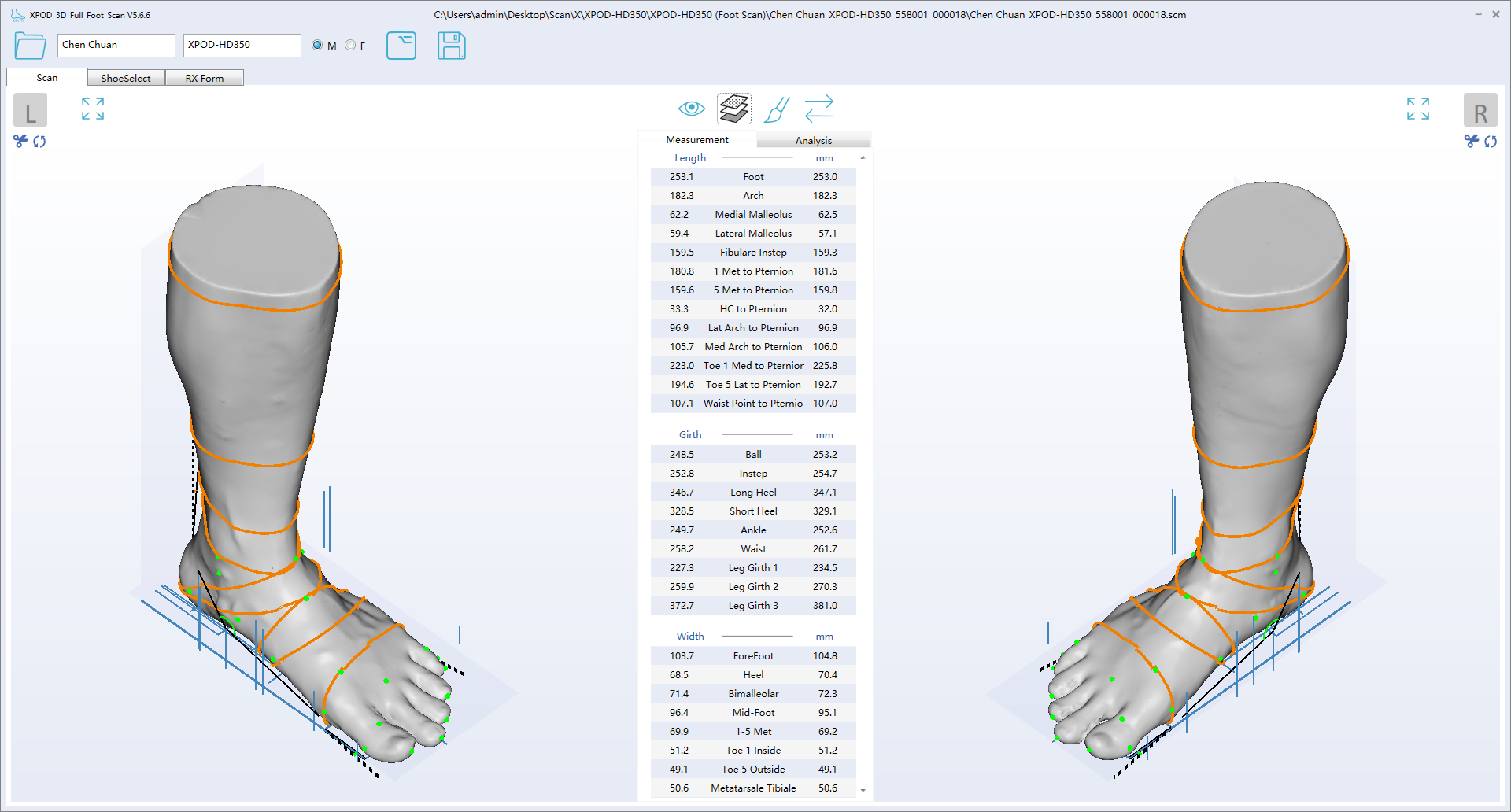Expand the left foot view fullscreen

[93, 109]
